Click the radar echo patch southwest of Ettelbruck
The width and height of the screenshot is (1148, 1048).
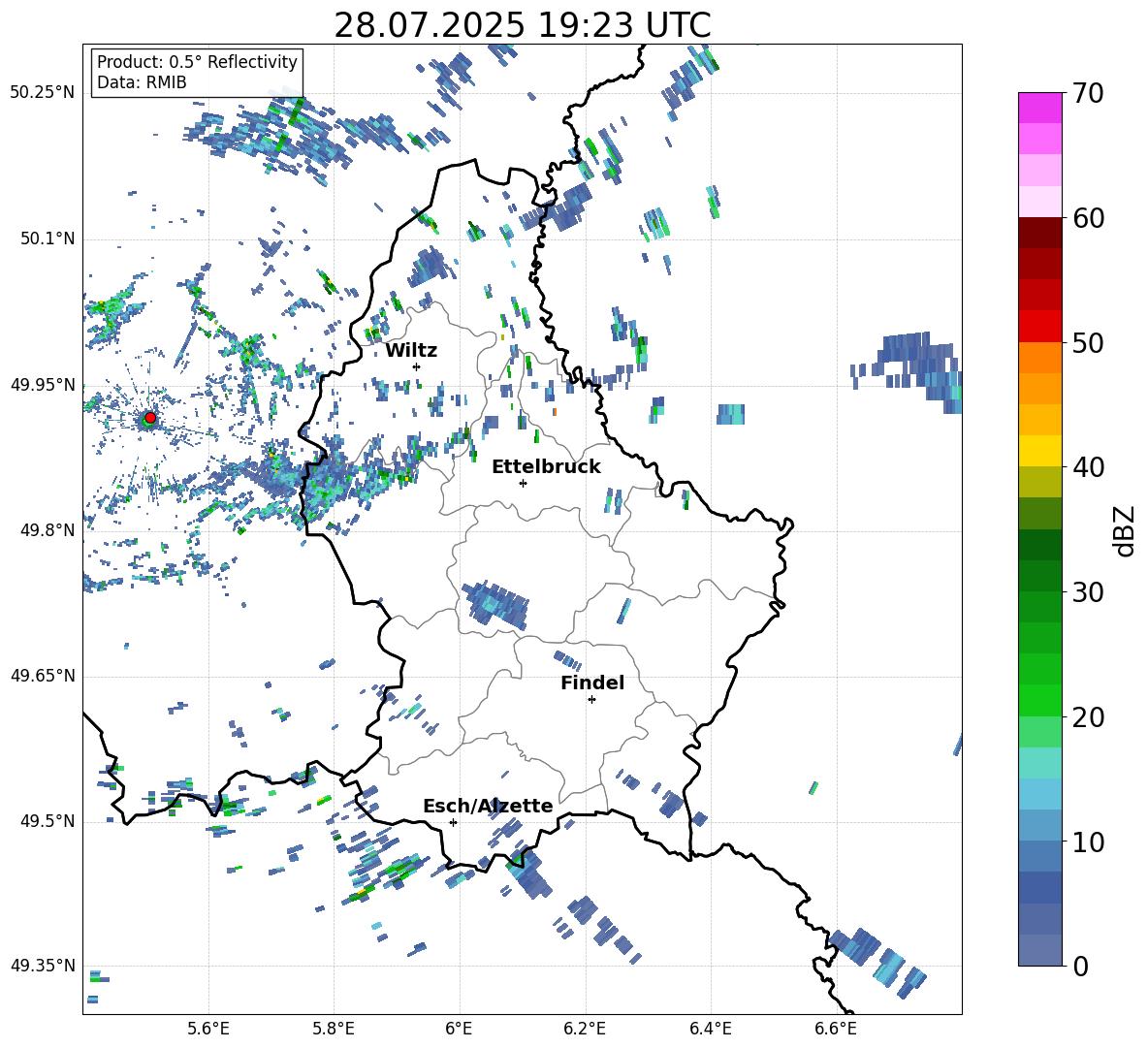[x=494, y=604]
